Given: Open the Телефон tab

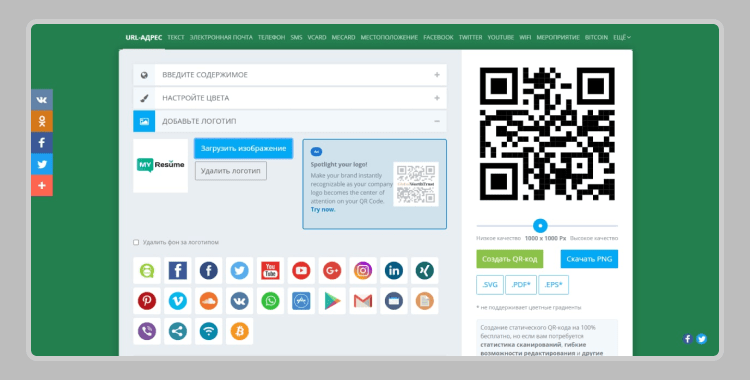Looking at the screenshot, I should (271, 37).
